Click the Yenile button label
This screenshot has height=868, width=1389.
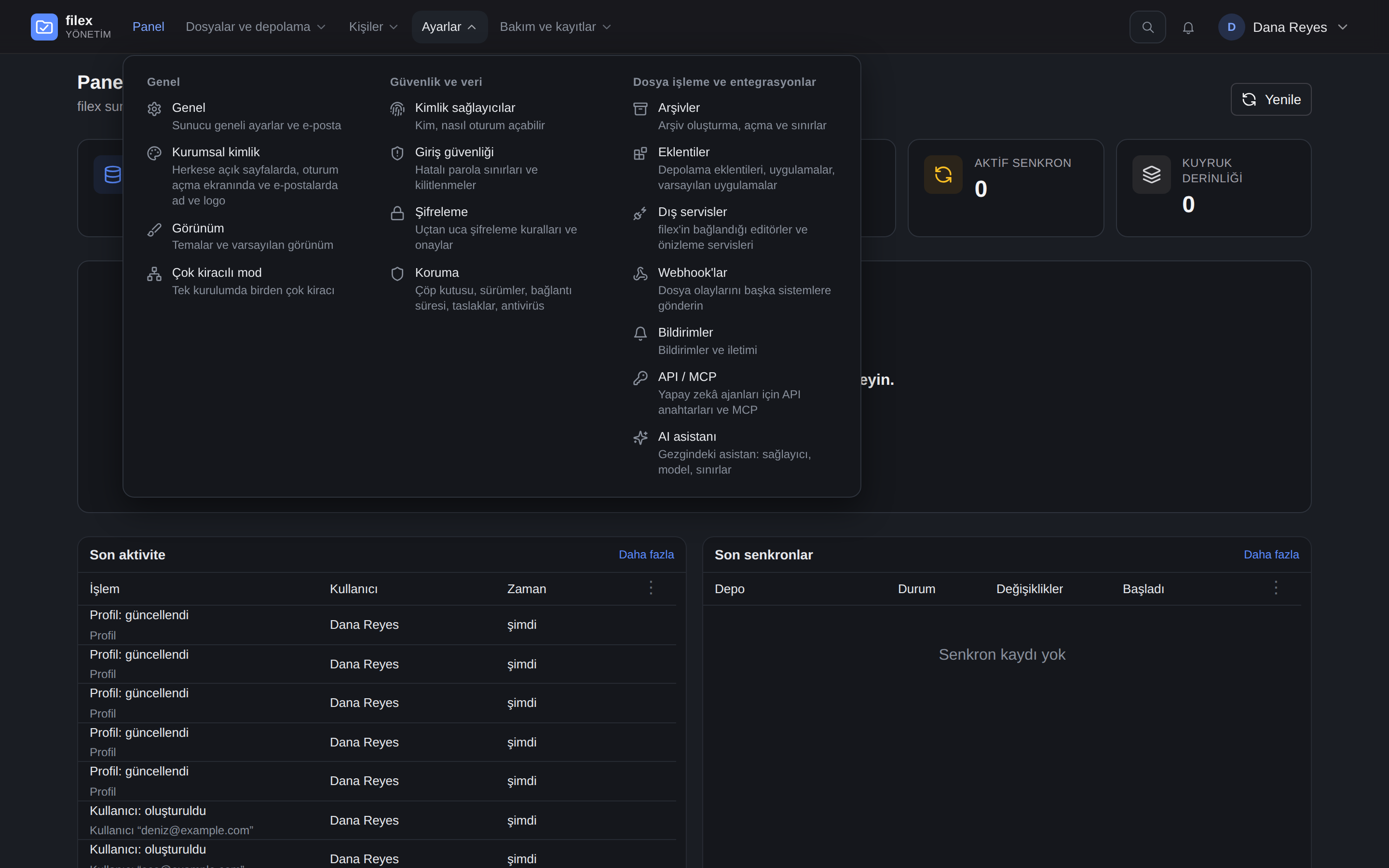[1282, 99]
